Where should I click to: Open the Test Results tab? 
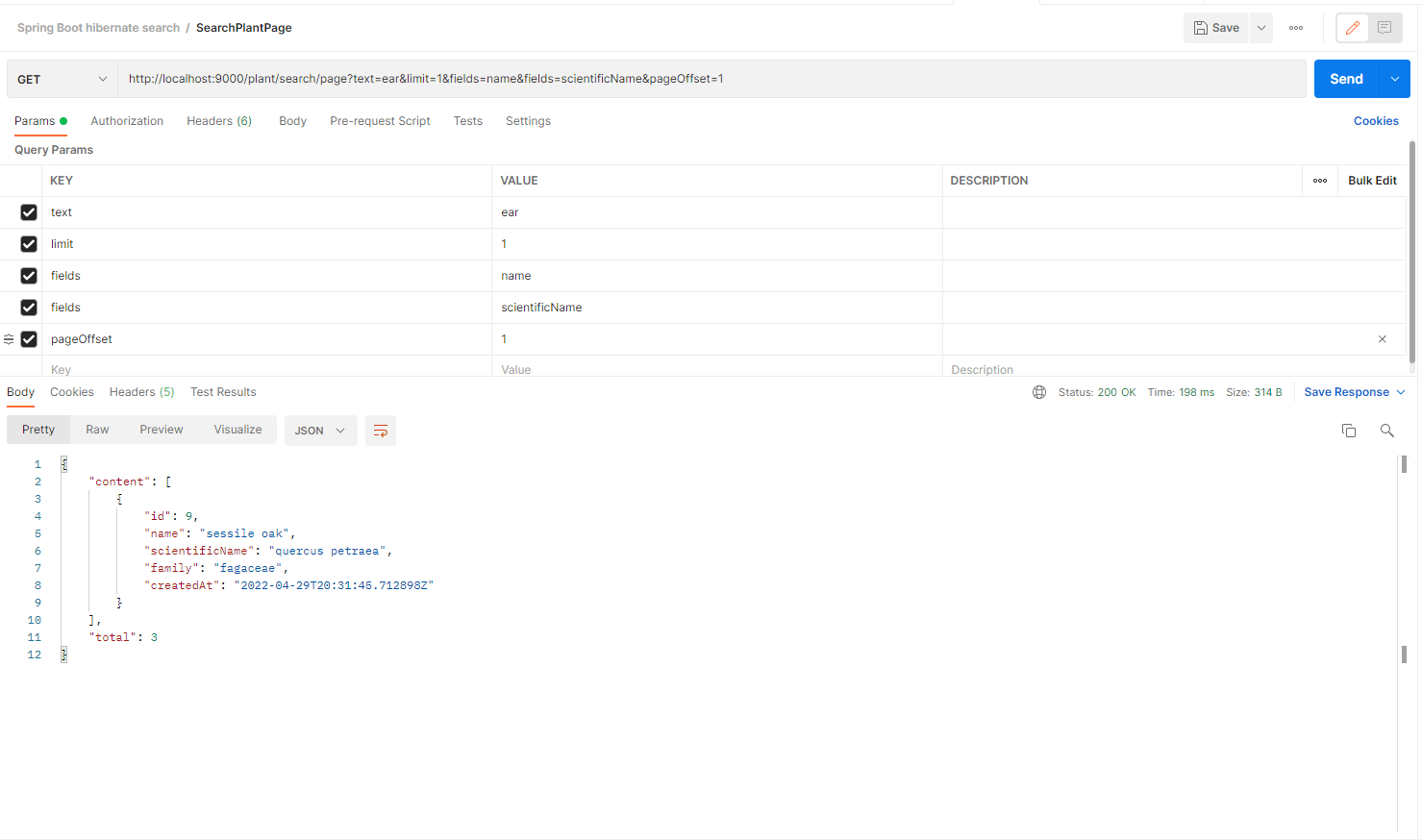tap(223, 392)
